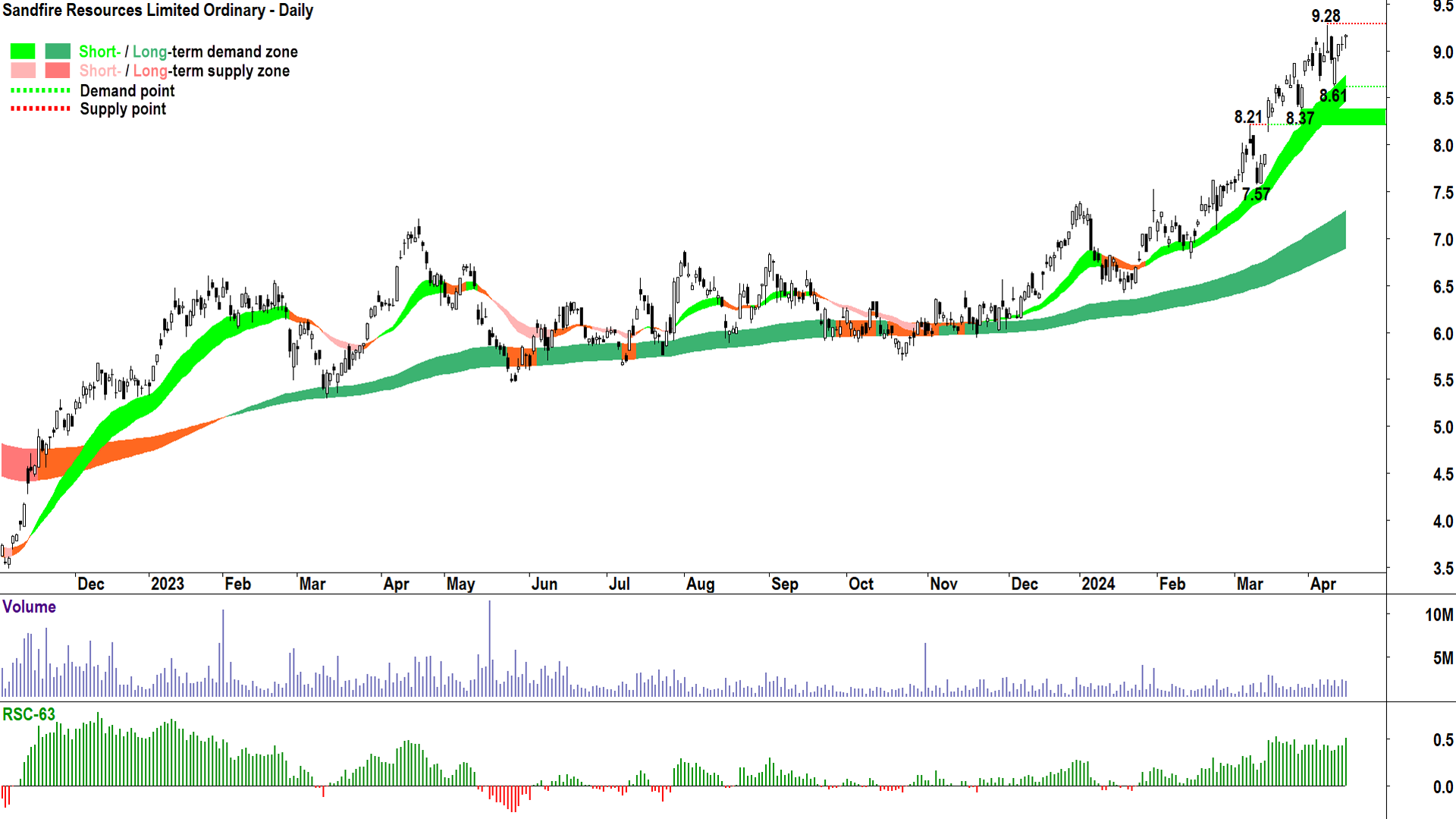This screenshot has height=819, width=1456.
Task: Click the dark green long-term demand swatch
Action: pyautogui.click(x=58, y=52)
